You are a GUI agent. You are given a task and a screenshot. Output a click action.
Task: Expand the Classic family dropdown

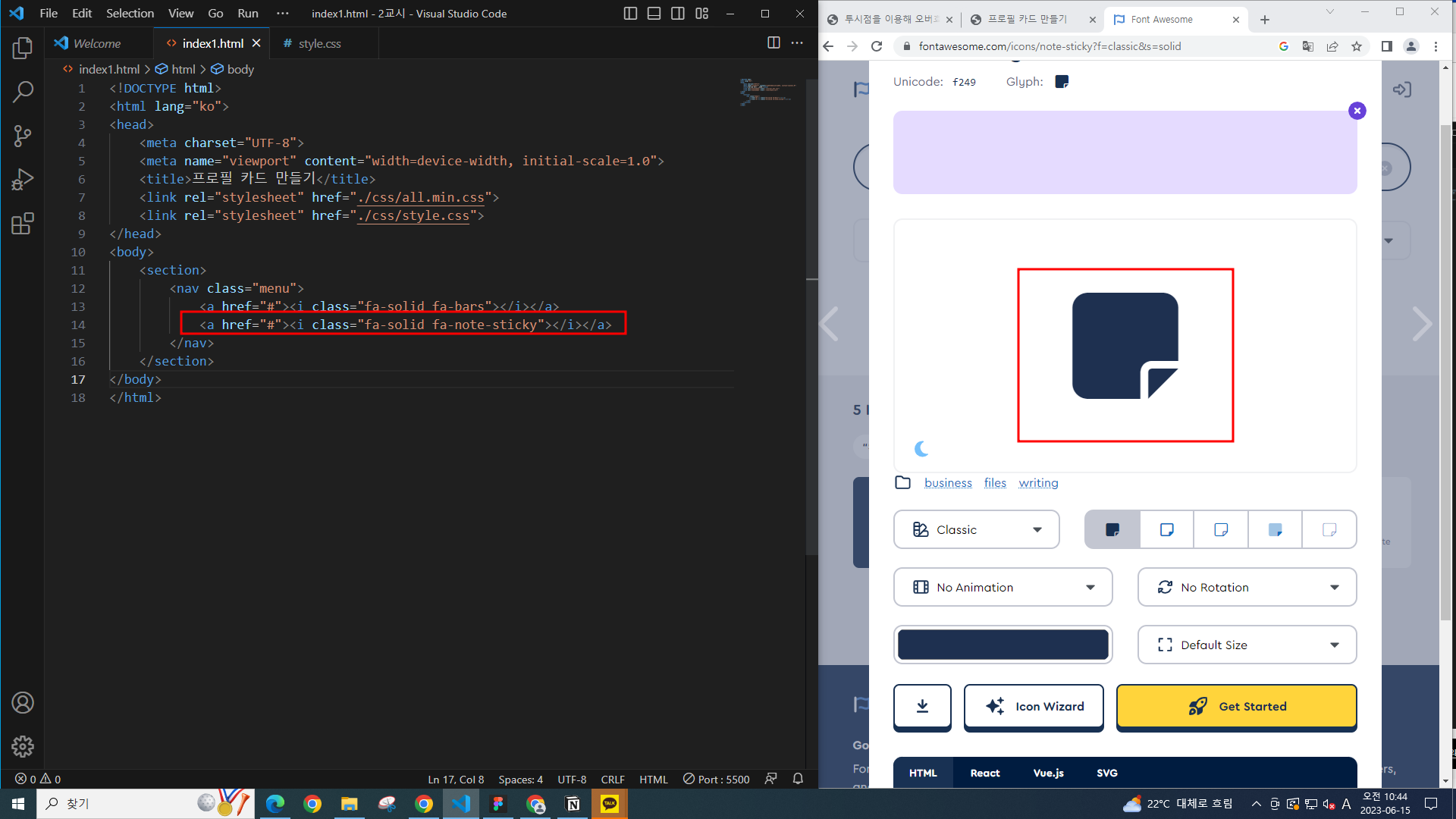click(976, 530)
